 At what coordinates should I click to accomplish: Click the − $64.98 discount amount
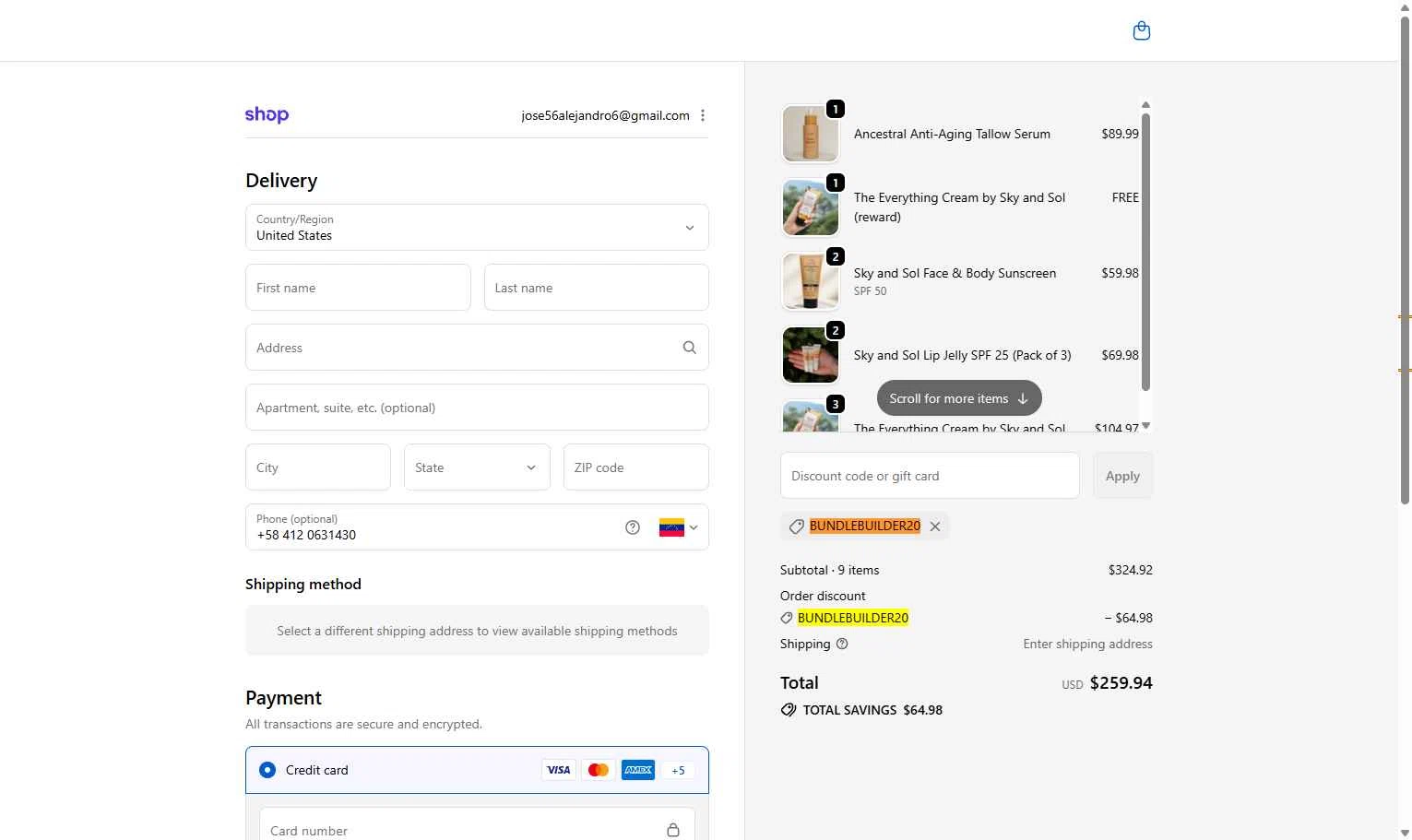pos(1128,618)
